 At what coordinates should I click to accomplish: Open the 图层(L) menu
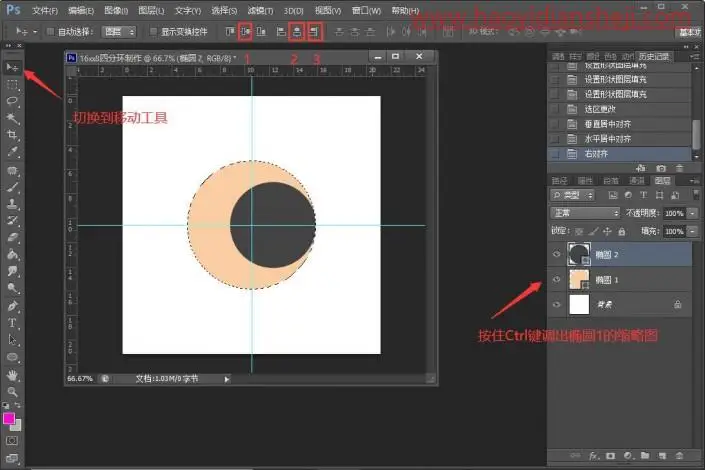151,10
